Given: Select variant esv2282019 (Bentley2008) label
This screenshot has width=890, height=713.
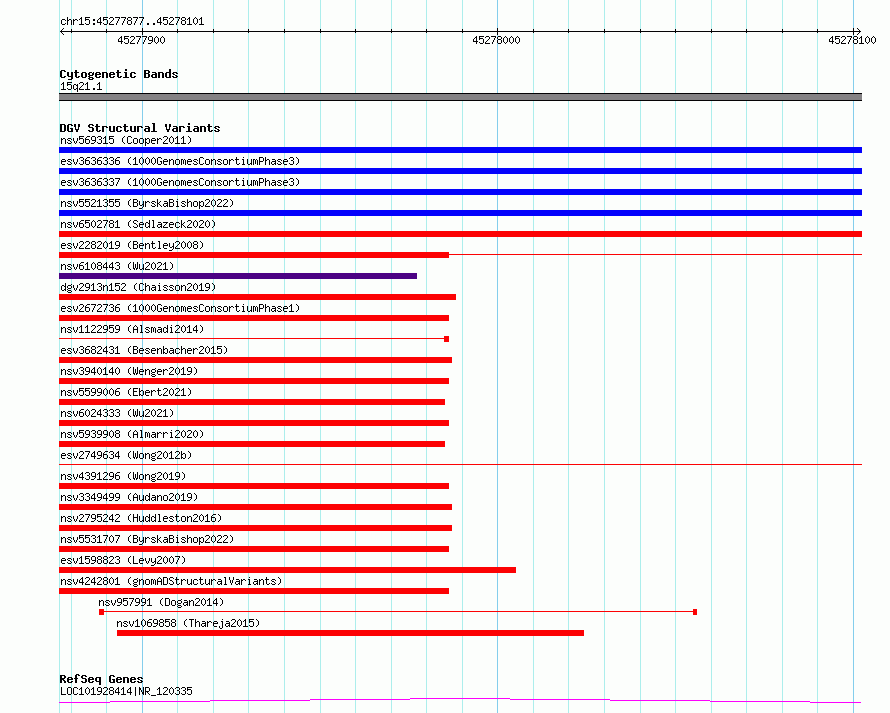Looking at the screenshot, I should 132,245.
